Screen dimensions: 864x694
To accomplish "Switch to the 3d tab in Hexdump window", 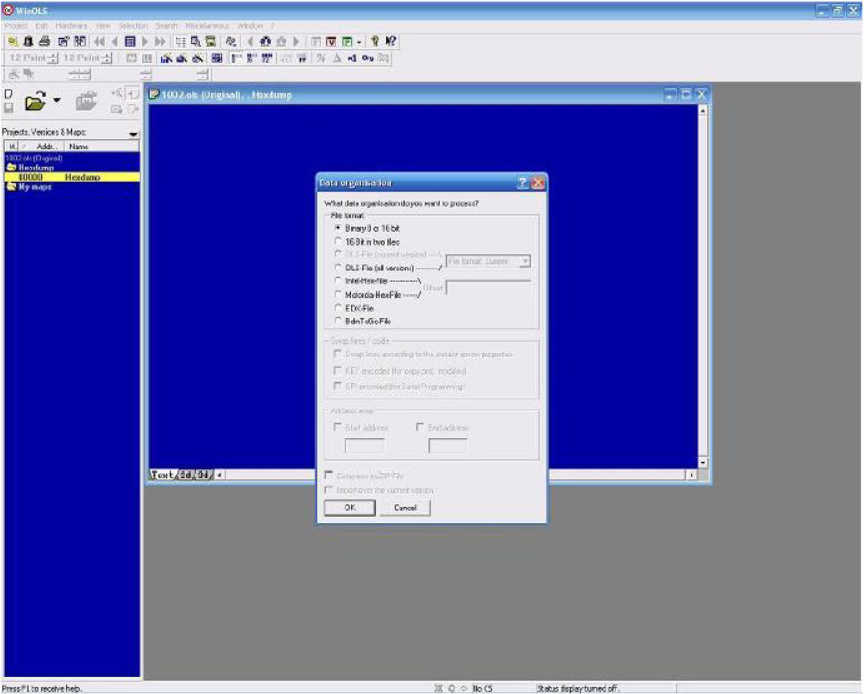I will point(203,475).
